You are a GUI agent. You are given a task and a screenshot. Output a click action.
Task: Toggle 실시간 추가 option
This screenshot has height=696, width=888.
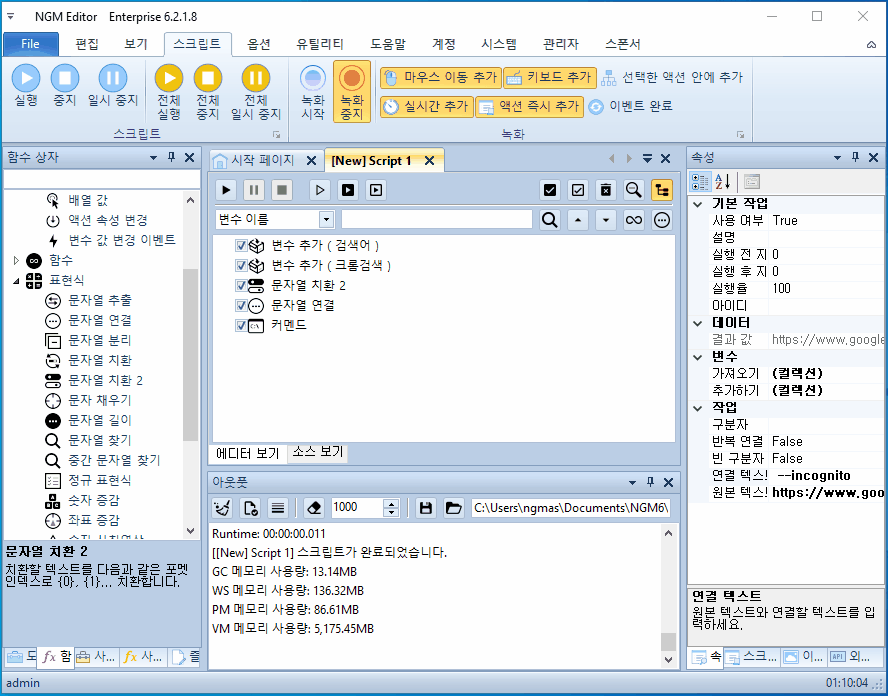click(x=426, y=106)
